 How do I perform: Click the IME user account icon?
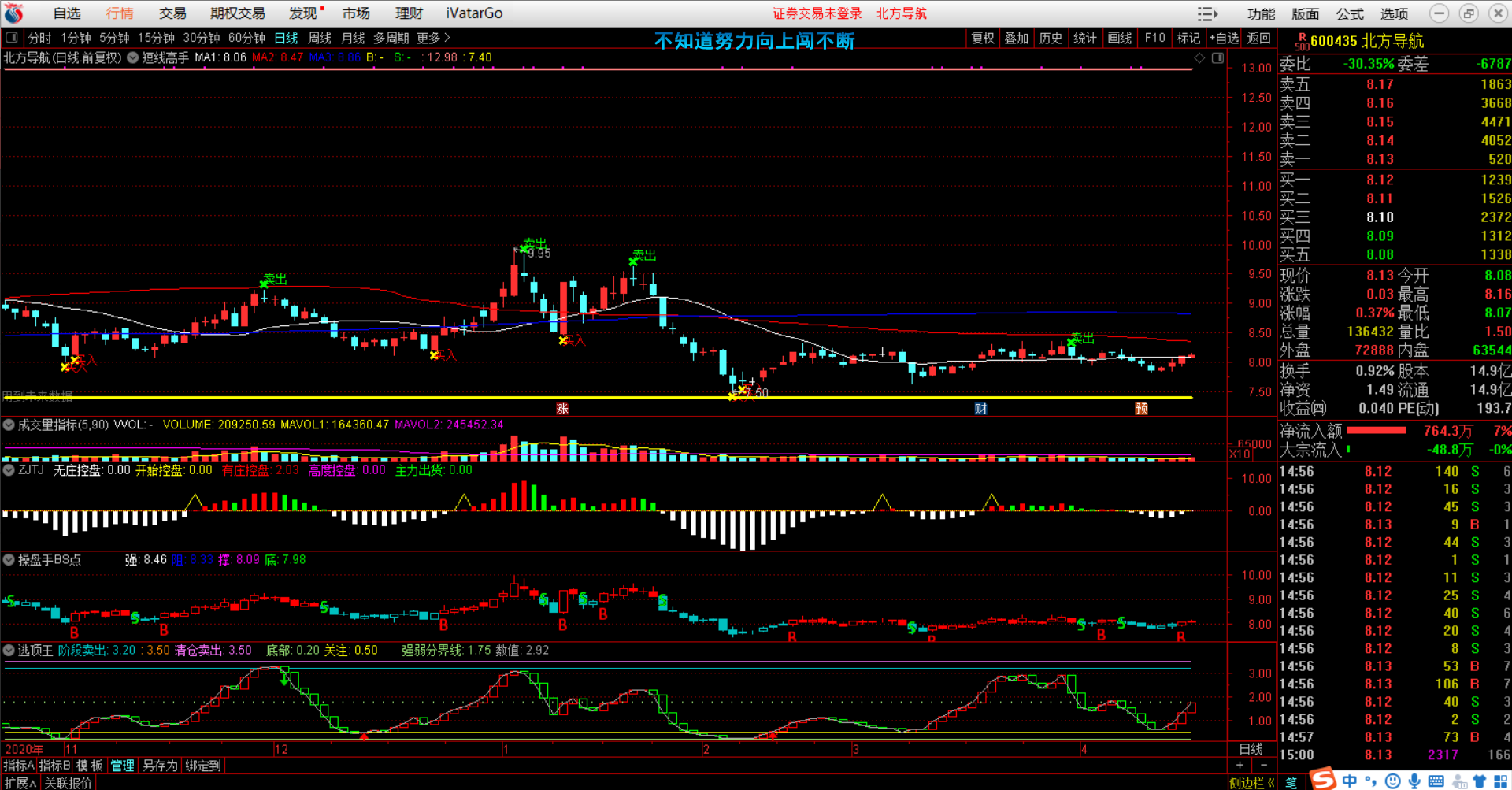pyautogui.click(x=1458, y=781)
